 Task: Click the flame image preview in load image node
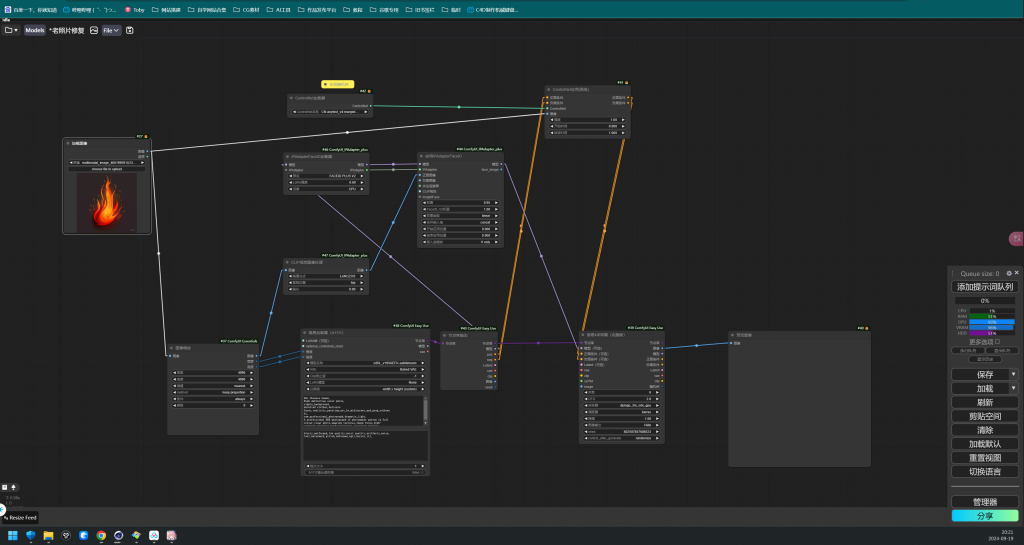click(106, 203)
